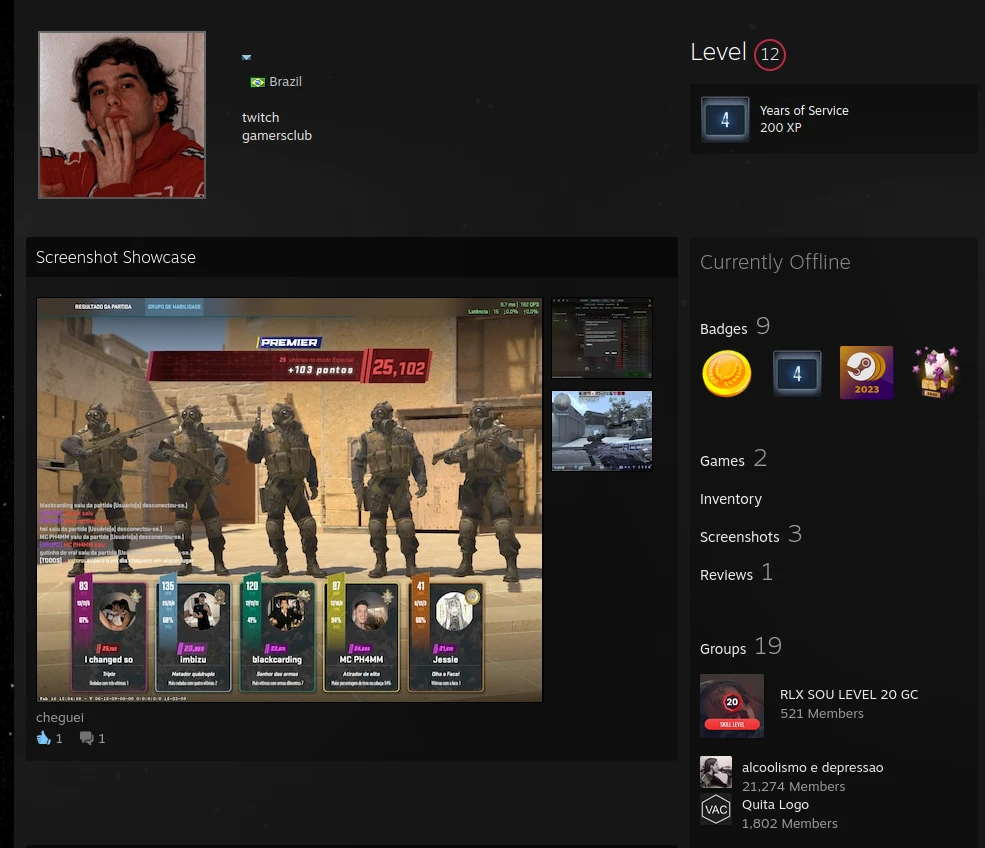Click the Quita Logo VAC group icon
Image resolution: width=985 pixels, height=848 pixels.
pyautogui.click(x=716, y=809)
